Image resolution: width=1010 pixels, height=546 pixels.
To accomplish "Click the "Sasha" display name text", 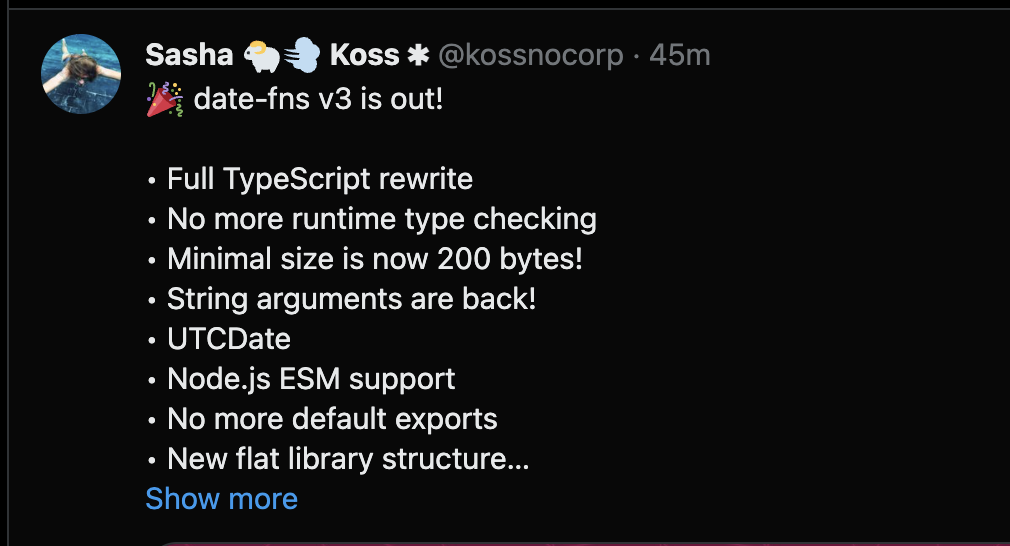I will click(190, 55).
